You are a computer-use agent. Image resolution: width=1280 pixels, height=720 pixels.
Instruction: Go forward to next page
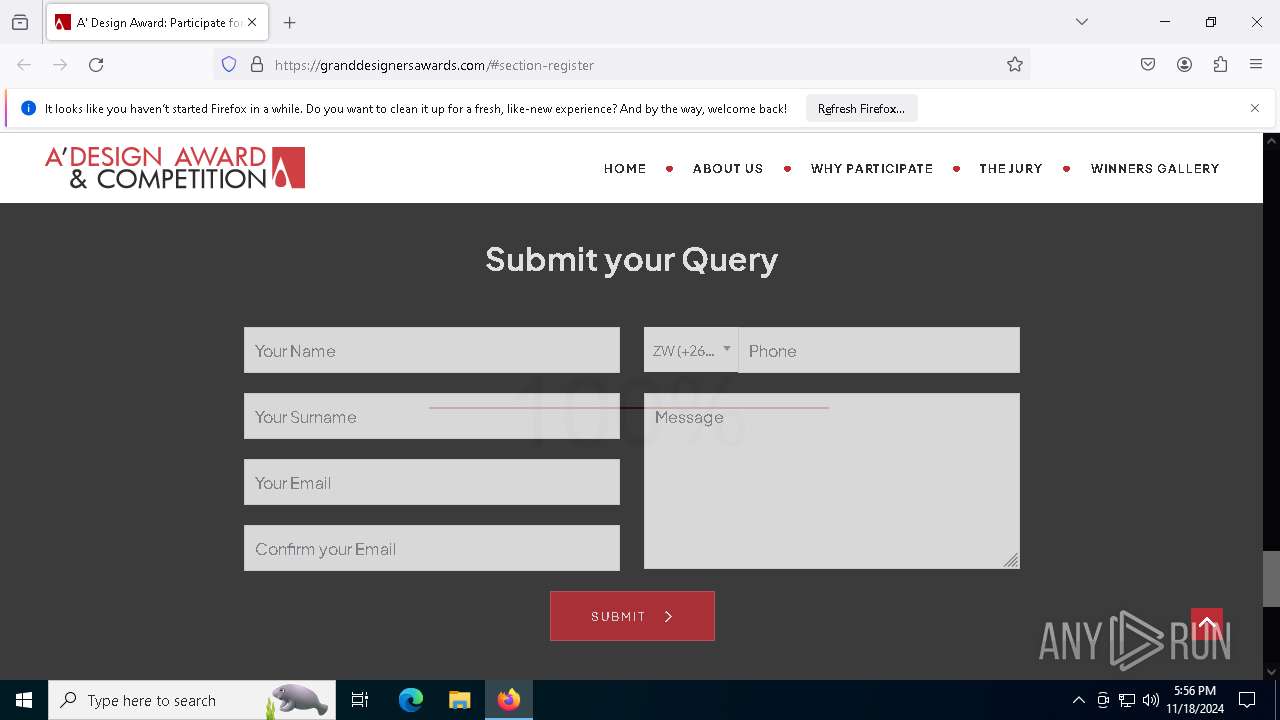click(60, 65)
